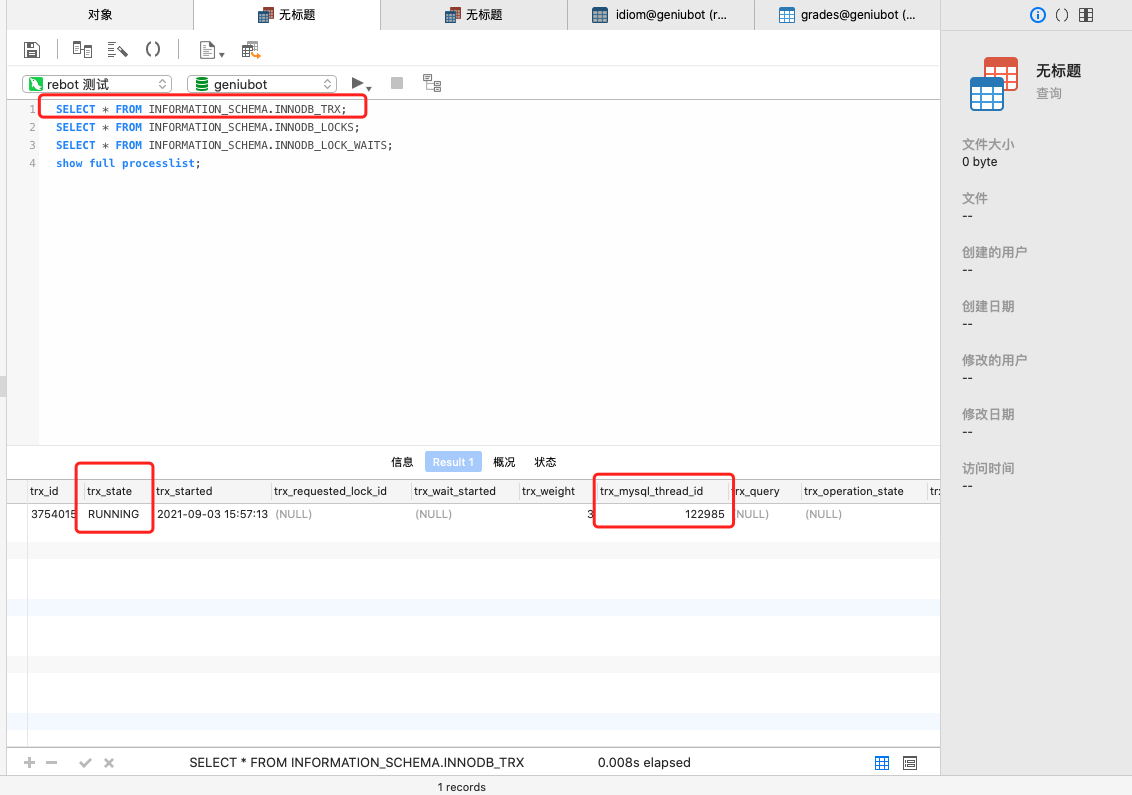Open the idiom@geniubot table tab
Screen dimensions: 1132x795
tap(661, 14)
